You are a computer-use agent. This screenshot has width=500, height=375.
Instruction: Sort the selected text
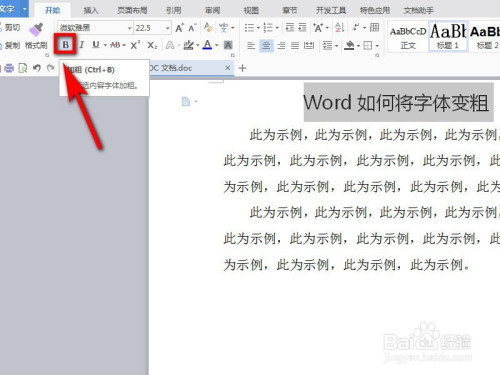pos(339,28)
